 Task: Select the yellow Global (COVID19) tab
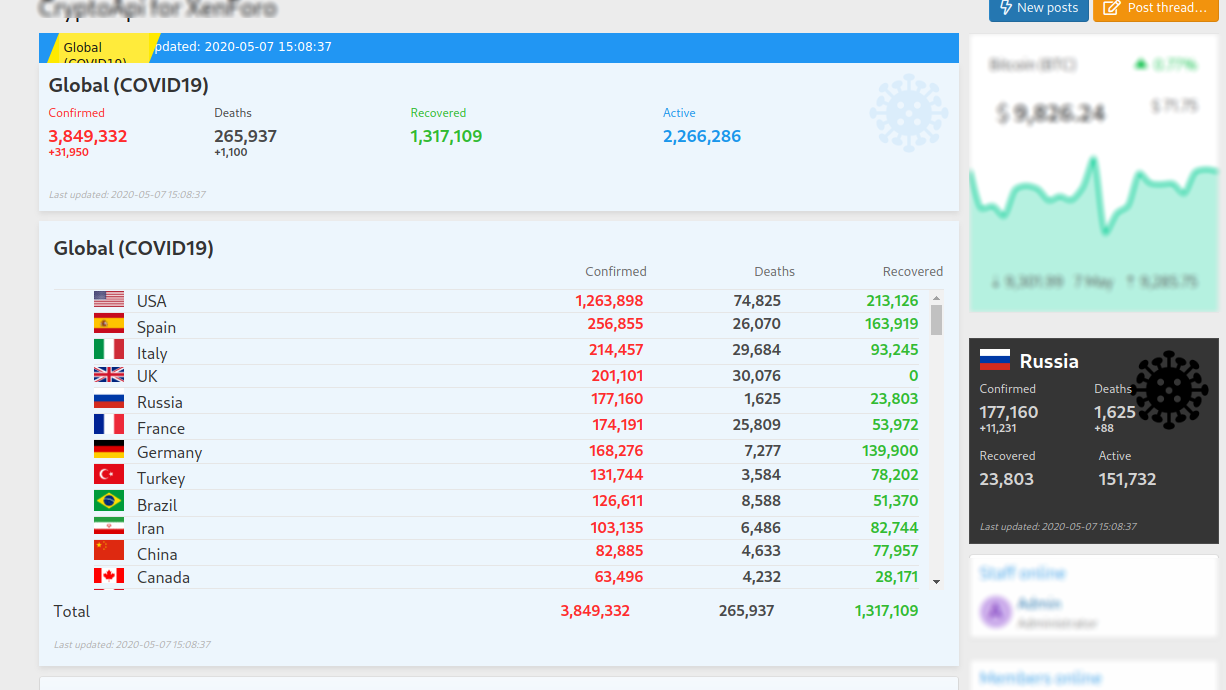point(97,48)
